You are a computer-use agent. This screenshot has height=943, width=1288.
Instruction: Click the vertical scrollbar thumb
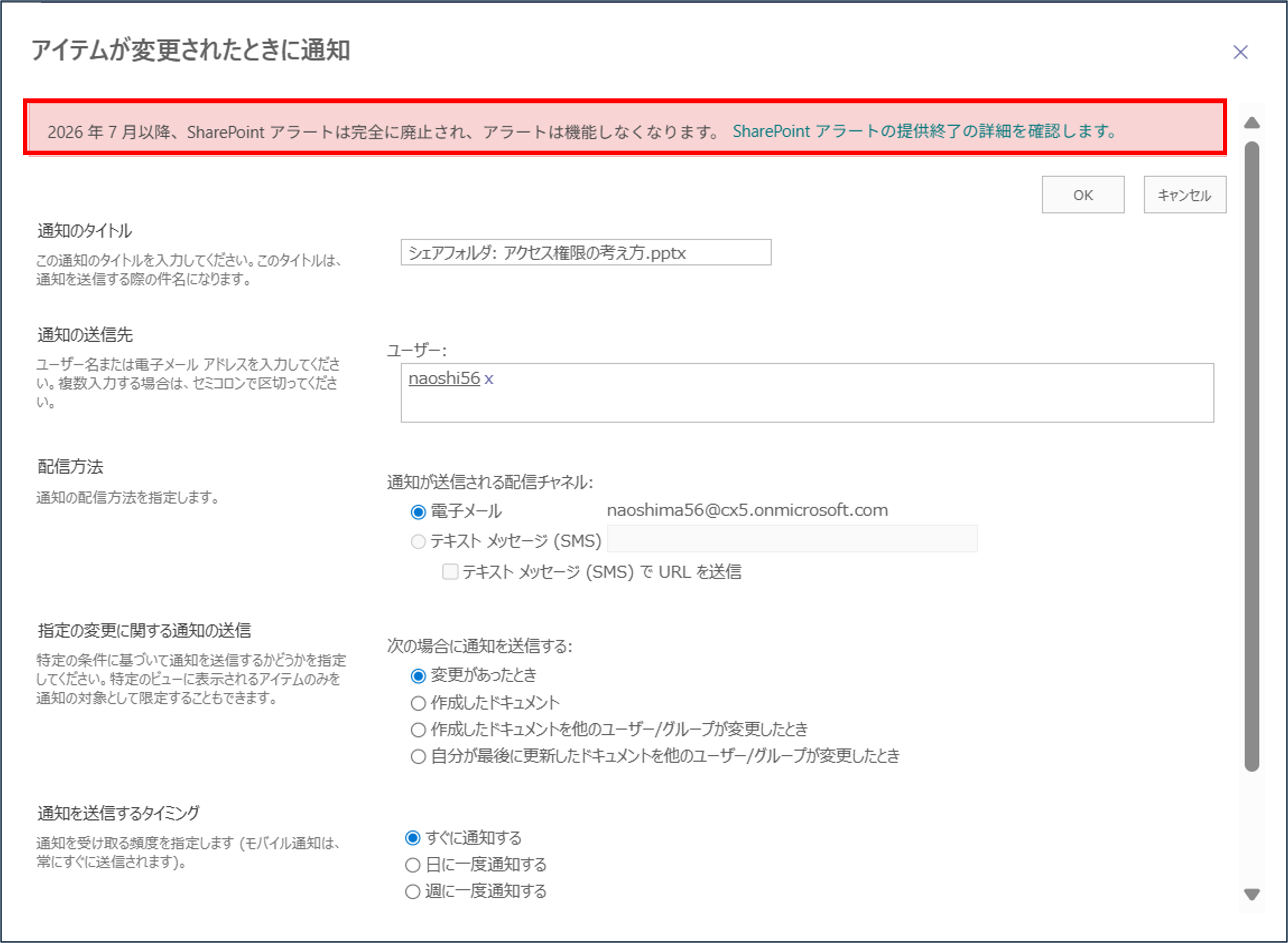[x=1252, y=457]
